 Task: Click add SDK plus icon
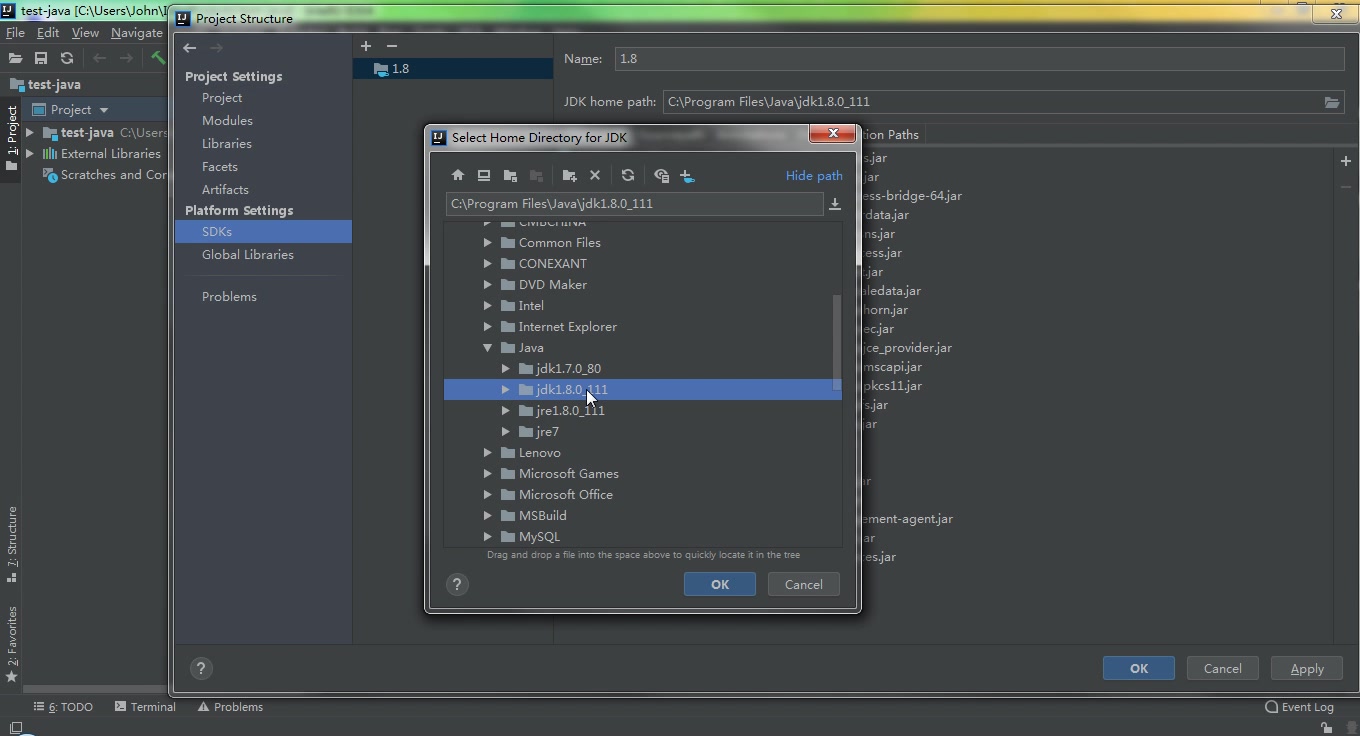pos(366,46)
